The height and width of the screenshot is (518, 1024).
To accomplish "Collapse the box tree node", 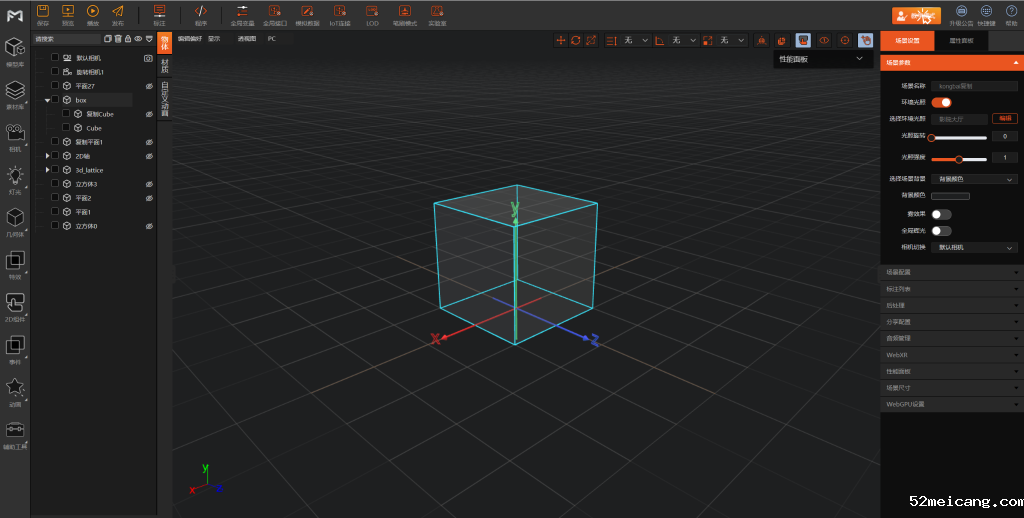I will pos(47,101).
